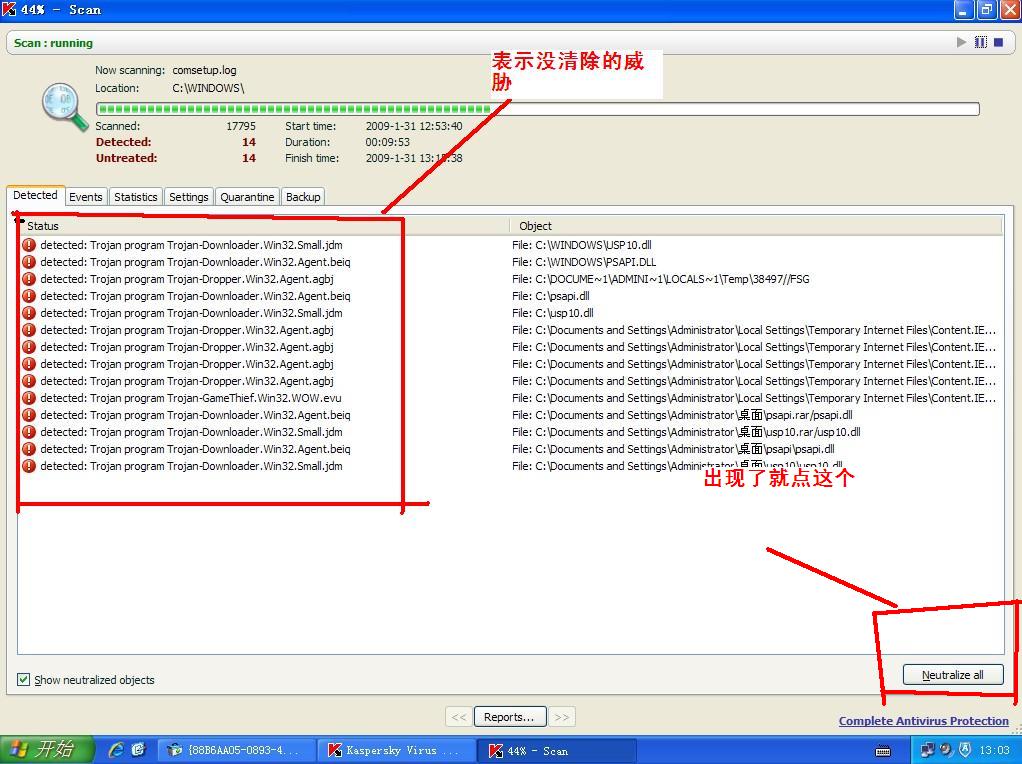The height and width of the screenshot is (764, 1022).
Task: Select File: C:\usp10.dll object text
Action: coord(553,313)
